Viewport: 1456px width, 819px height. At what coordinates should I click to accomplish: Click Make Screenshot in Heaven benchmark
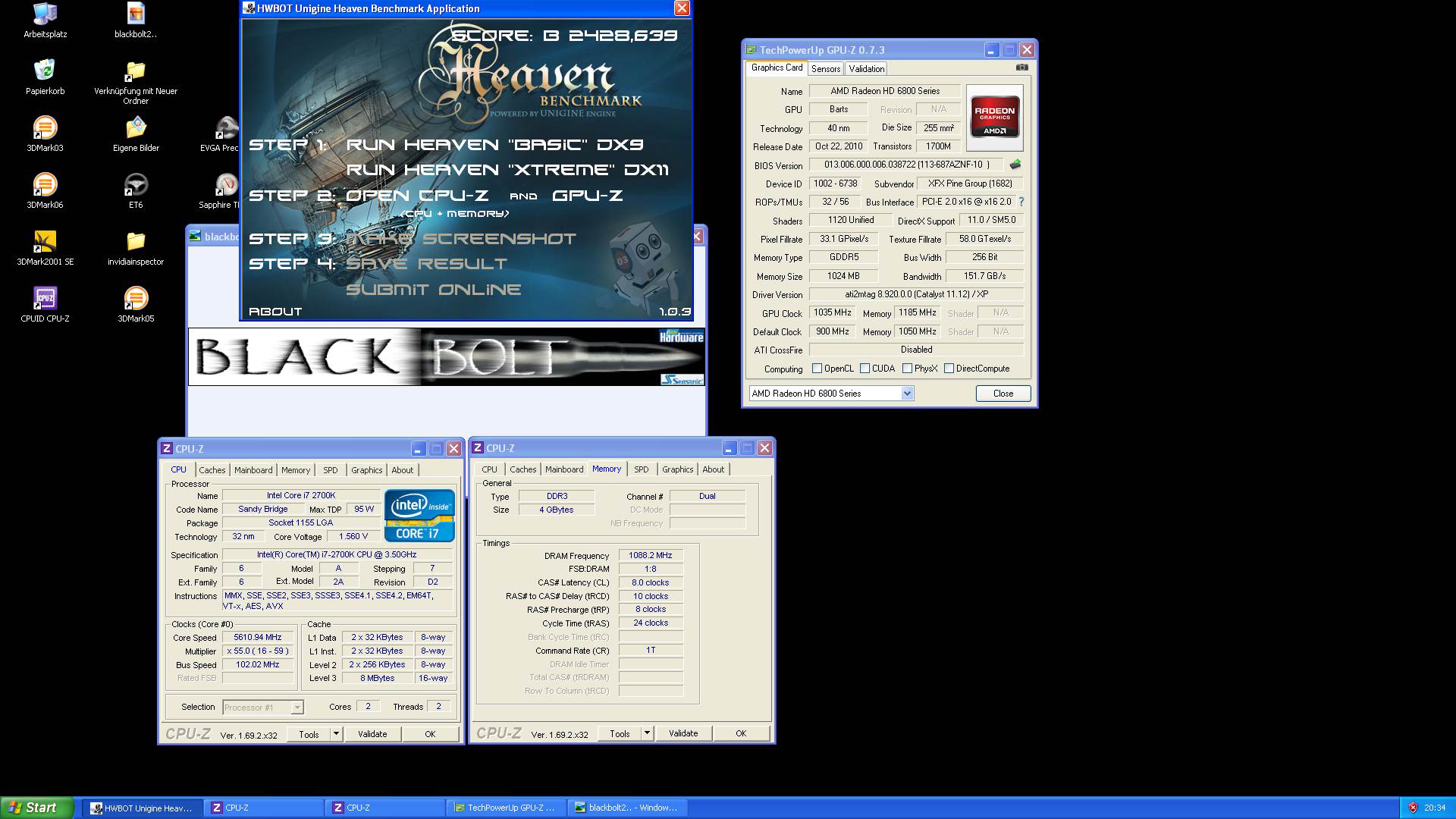(460, 239)
